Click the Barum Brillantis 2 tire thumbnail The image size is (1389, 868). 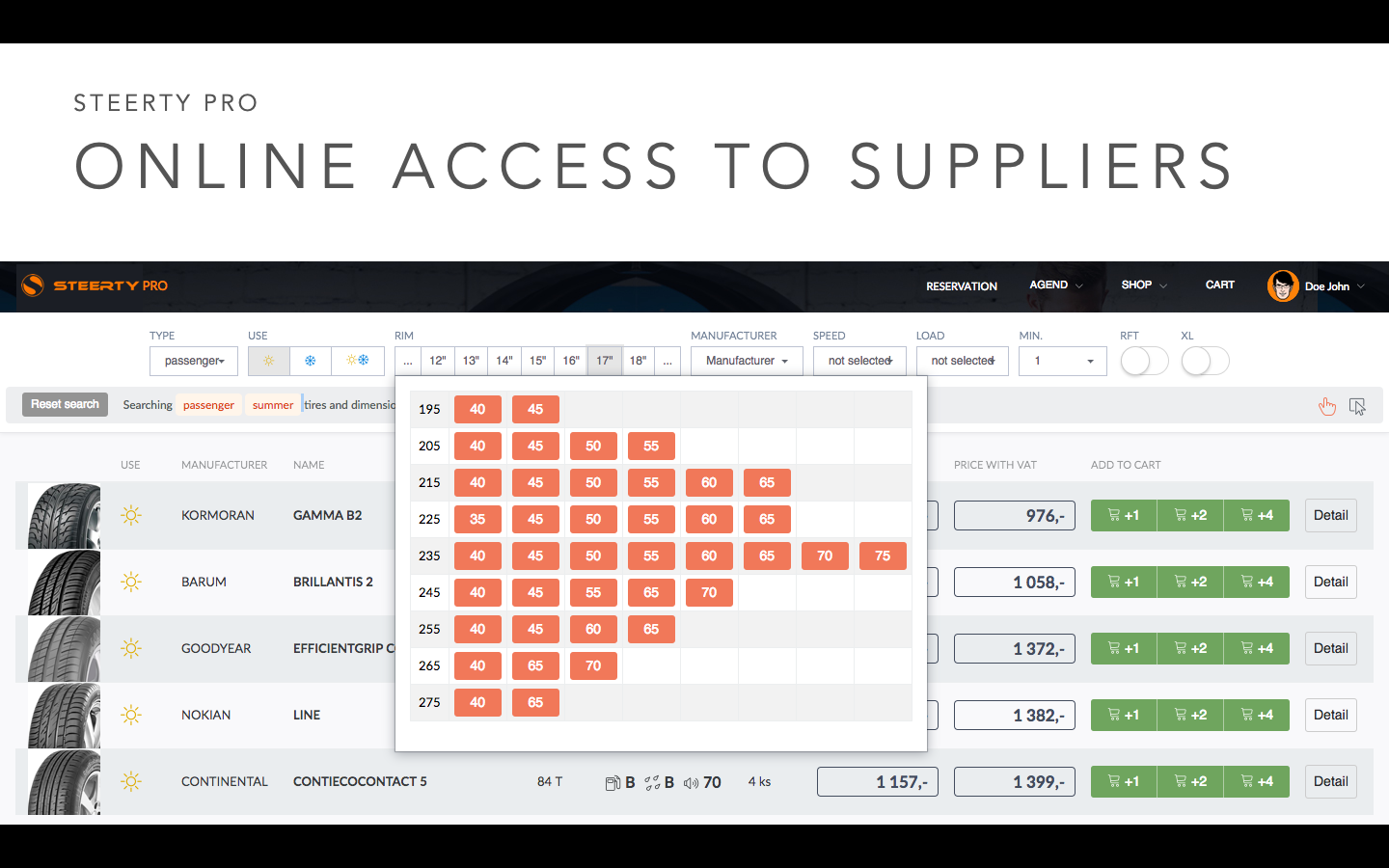click(x=64, y=583)
